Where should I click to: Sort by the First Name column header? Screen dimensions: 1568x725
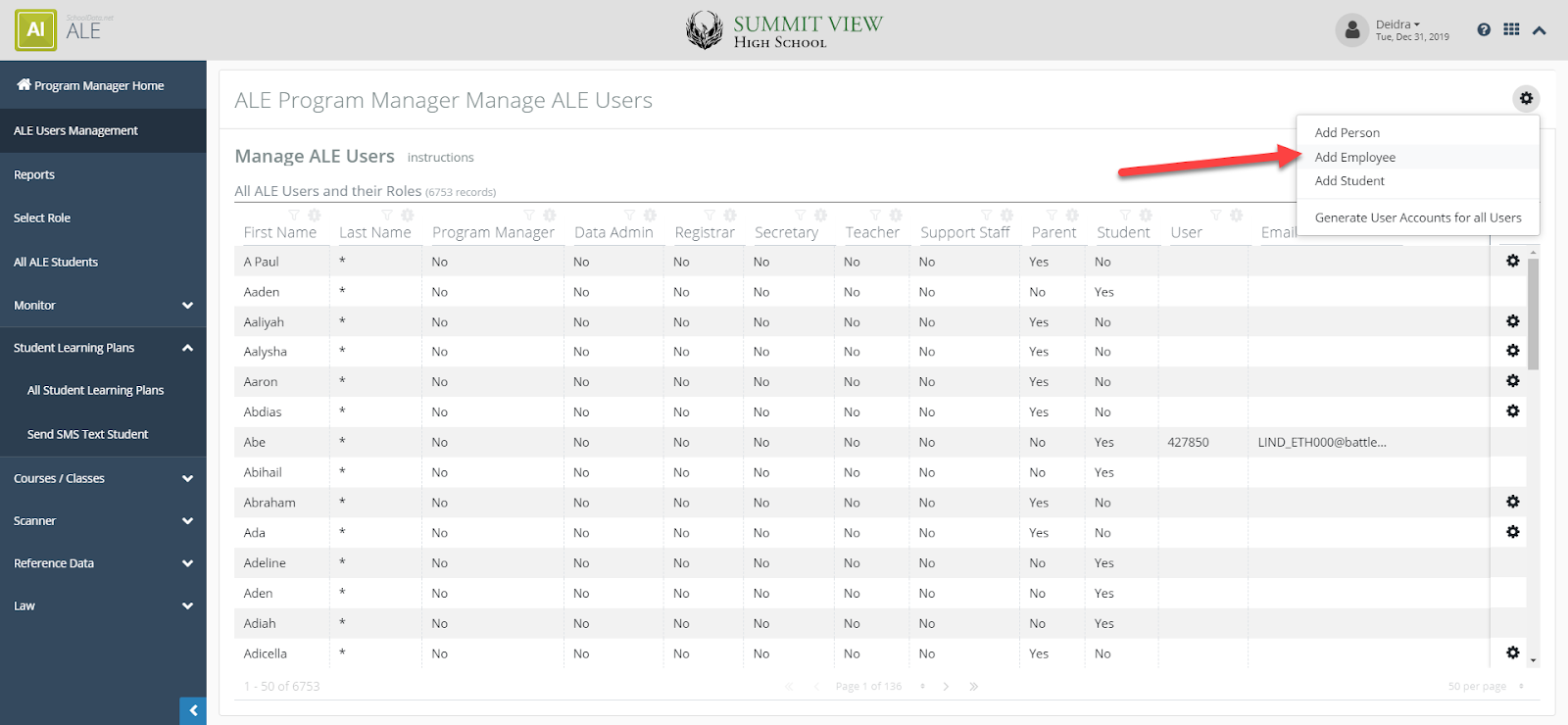pos(280,232)
